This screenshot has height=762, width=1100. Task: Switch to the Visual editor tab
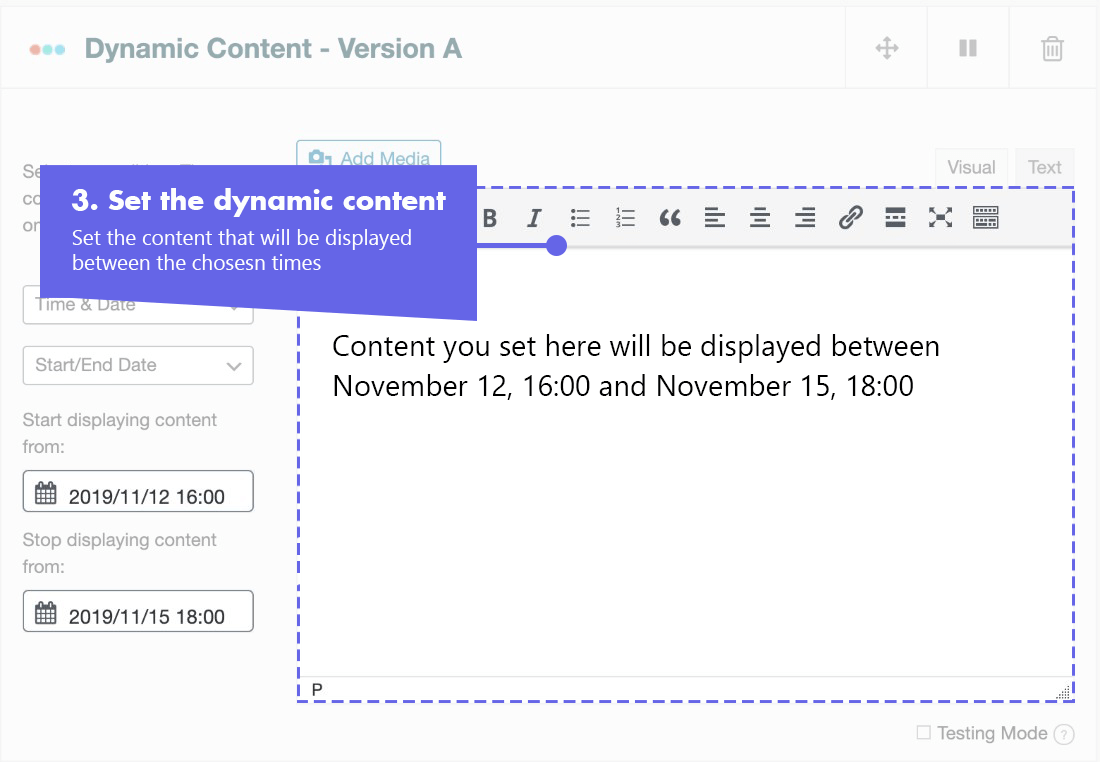(972, 168)
